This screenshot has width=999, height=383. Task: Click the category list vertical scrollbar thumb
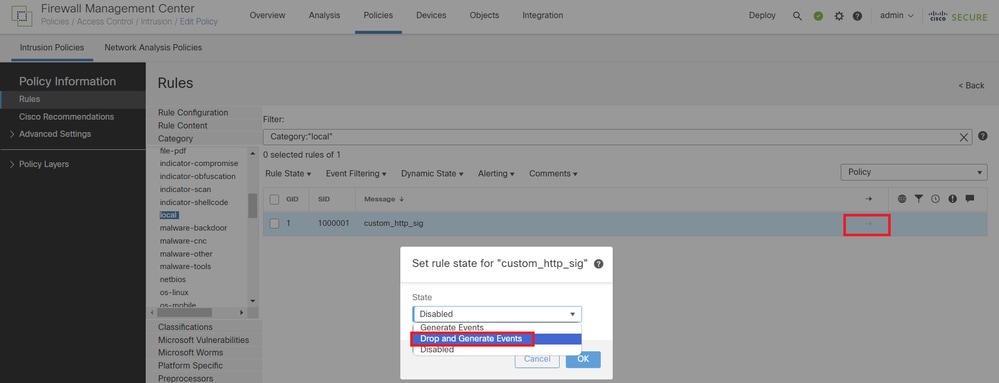click(x=252, y=206)
